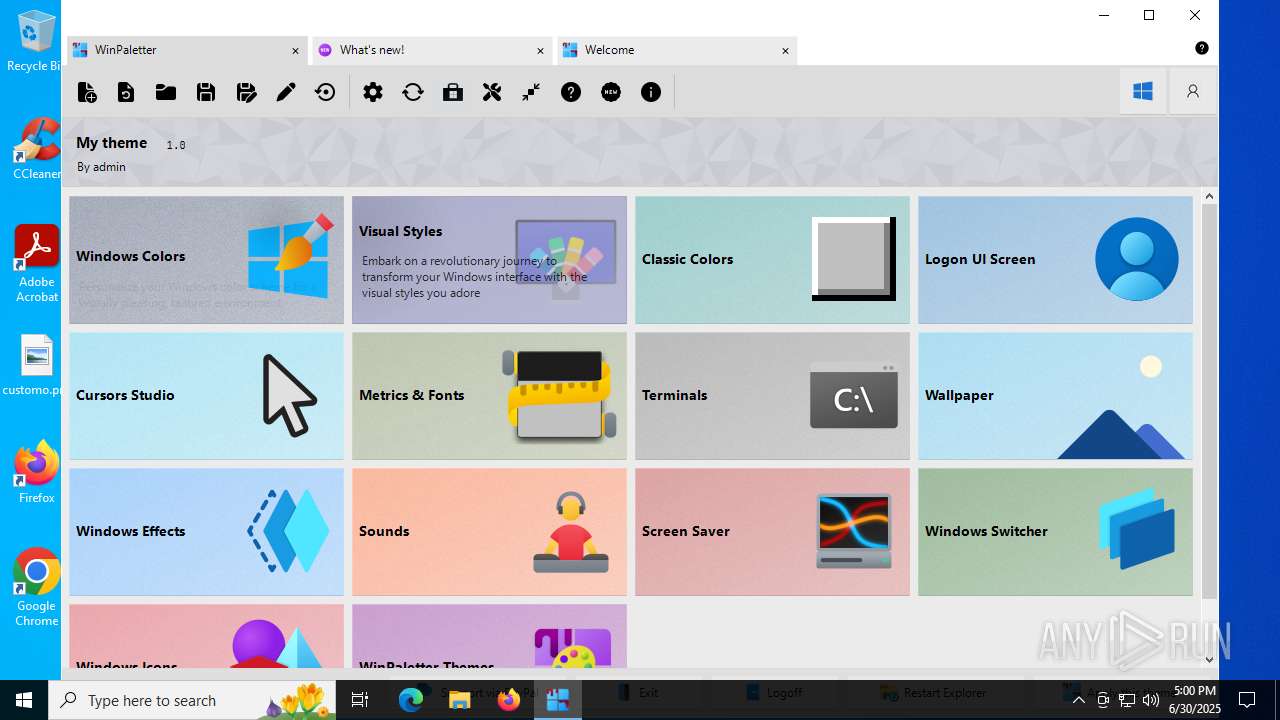The height and width of the screenshot is (720, 1280).
Task: Click the circular refresh arrows icon
Action: (413, 92)
